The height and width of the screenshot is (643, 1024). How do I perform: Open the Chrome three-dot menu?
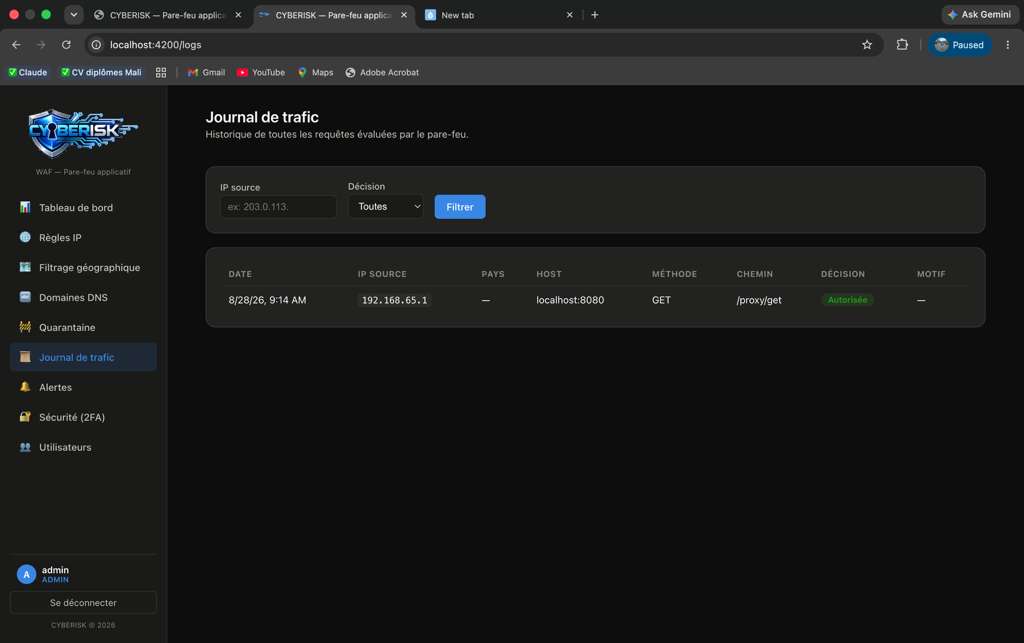coord(1008,45)
